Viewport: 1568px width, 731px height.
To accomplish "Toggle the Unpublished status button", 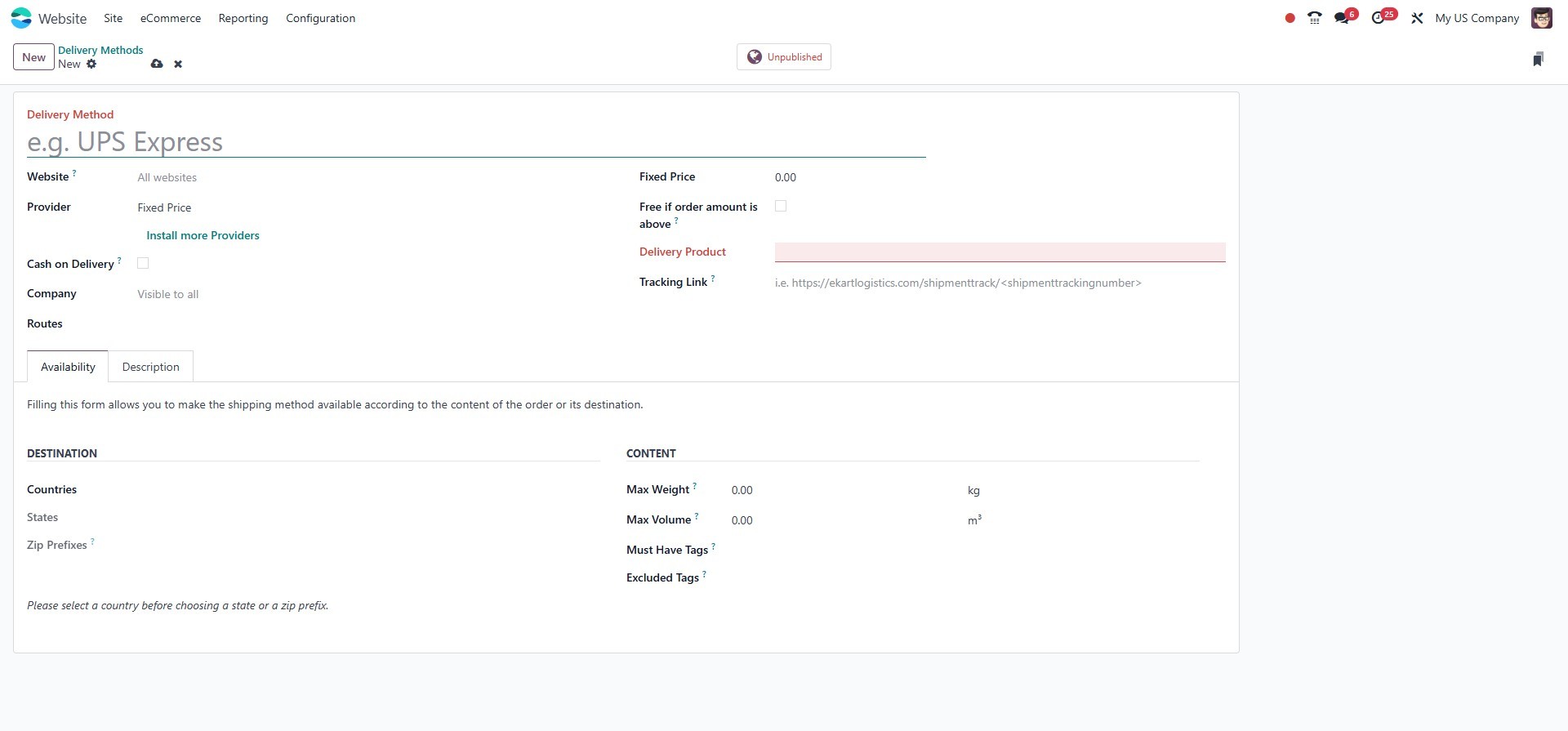I will [x=784, y=57].
